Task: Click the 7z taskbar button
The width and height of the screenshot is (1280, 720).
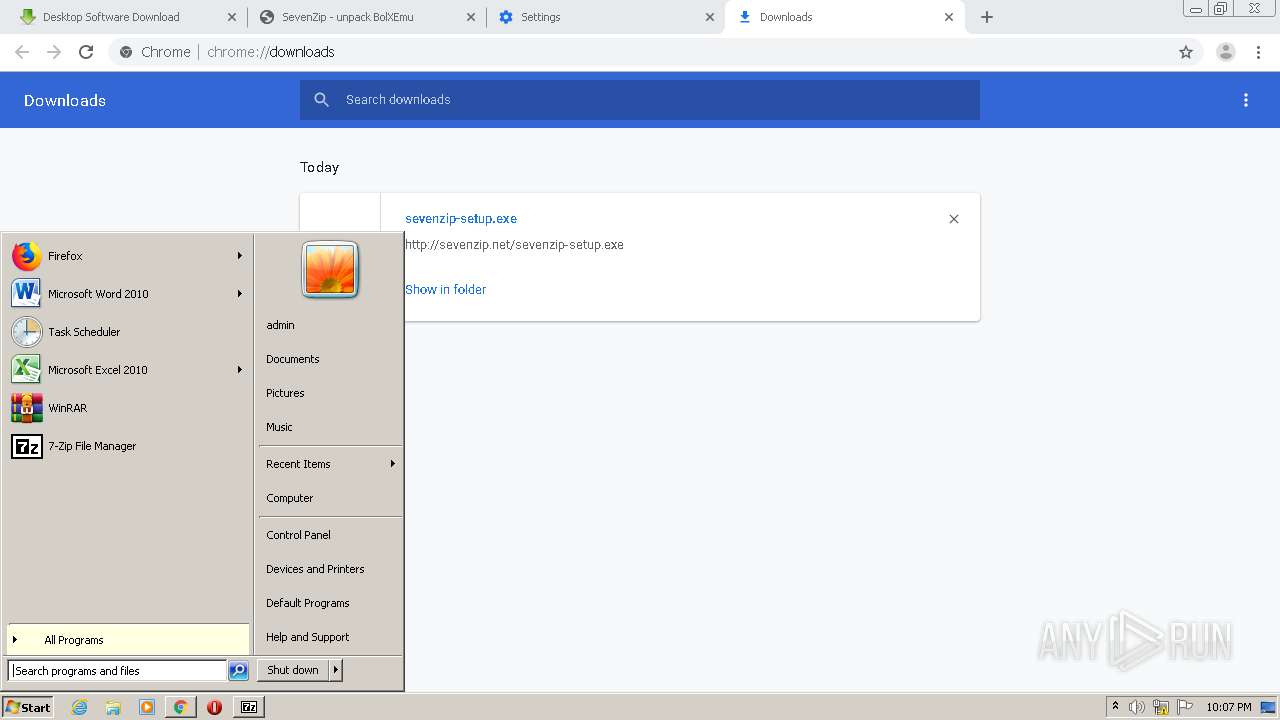Action: pyautogui.click(x=249, y=707)
